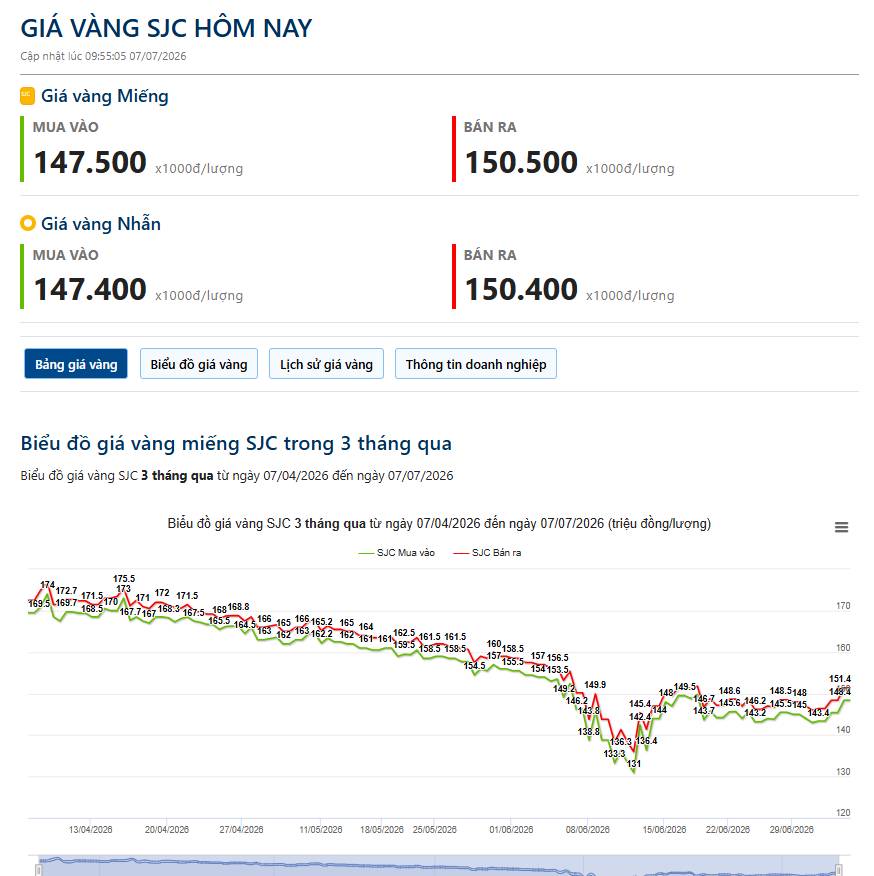Open Thông tin doanh nghiệp tab
This screenshot has width=874, height=876.
(x=476, y=364)
